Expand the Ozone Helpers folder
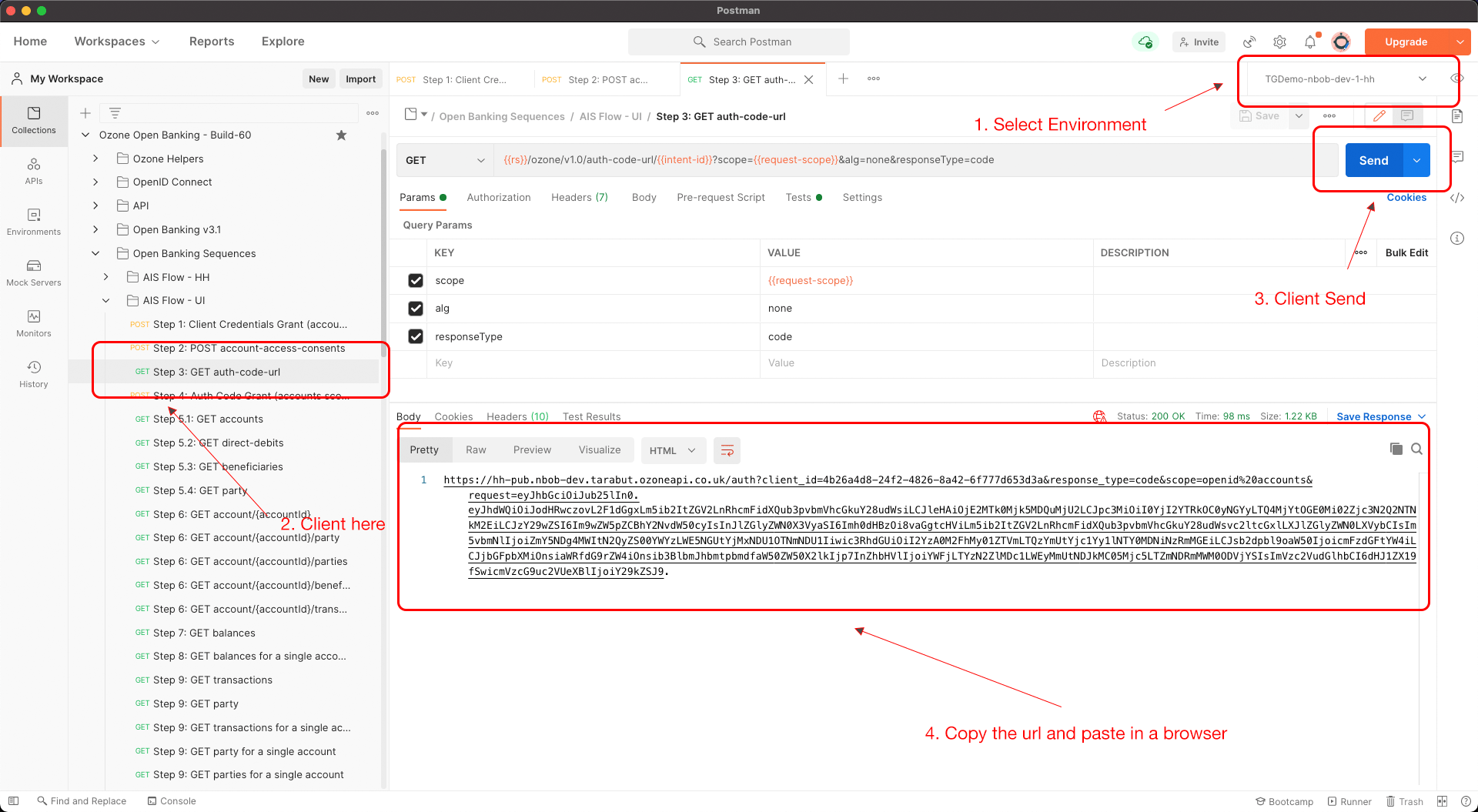The width and height of the screenshot is (1478, 812). tap(95, 159)
